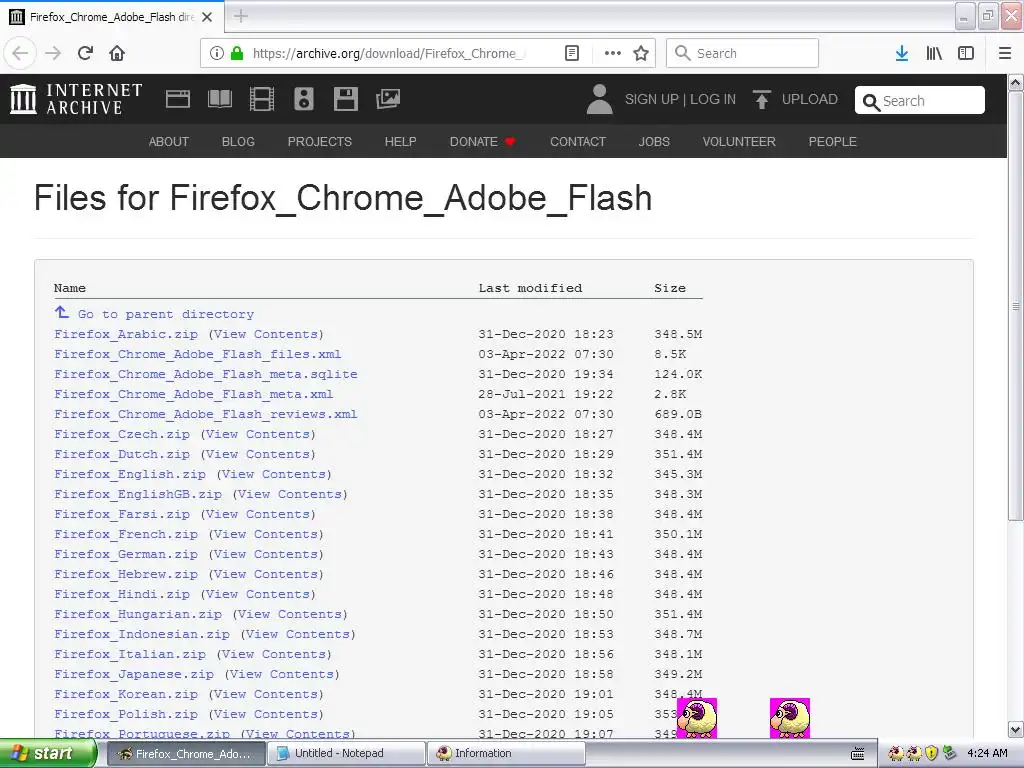Download Firefox_Japanese.zip file link
The image size is (1024, 768).
click(134, 674)
